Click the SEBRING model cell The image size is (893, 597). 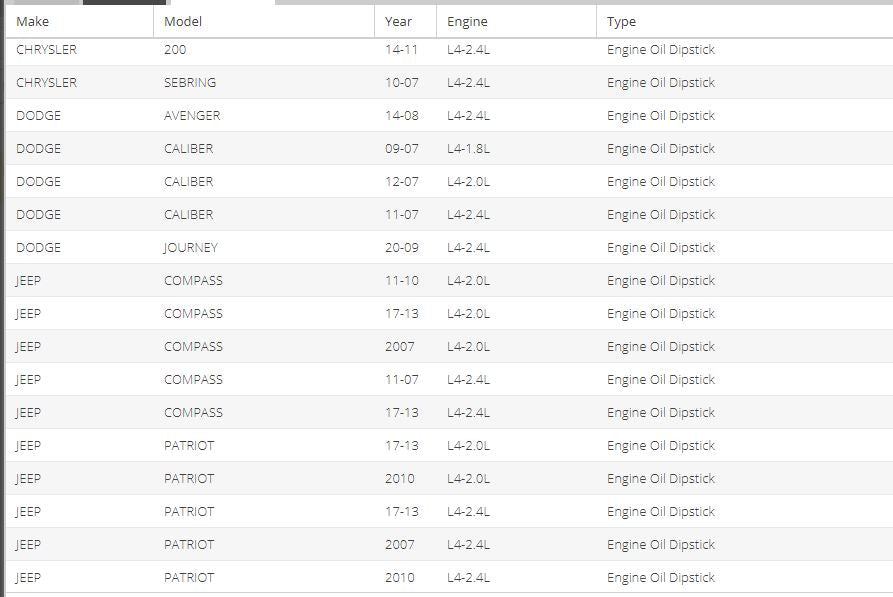190,83
